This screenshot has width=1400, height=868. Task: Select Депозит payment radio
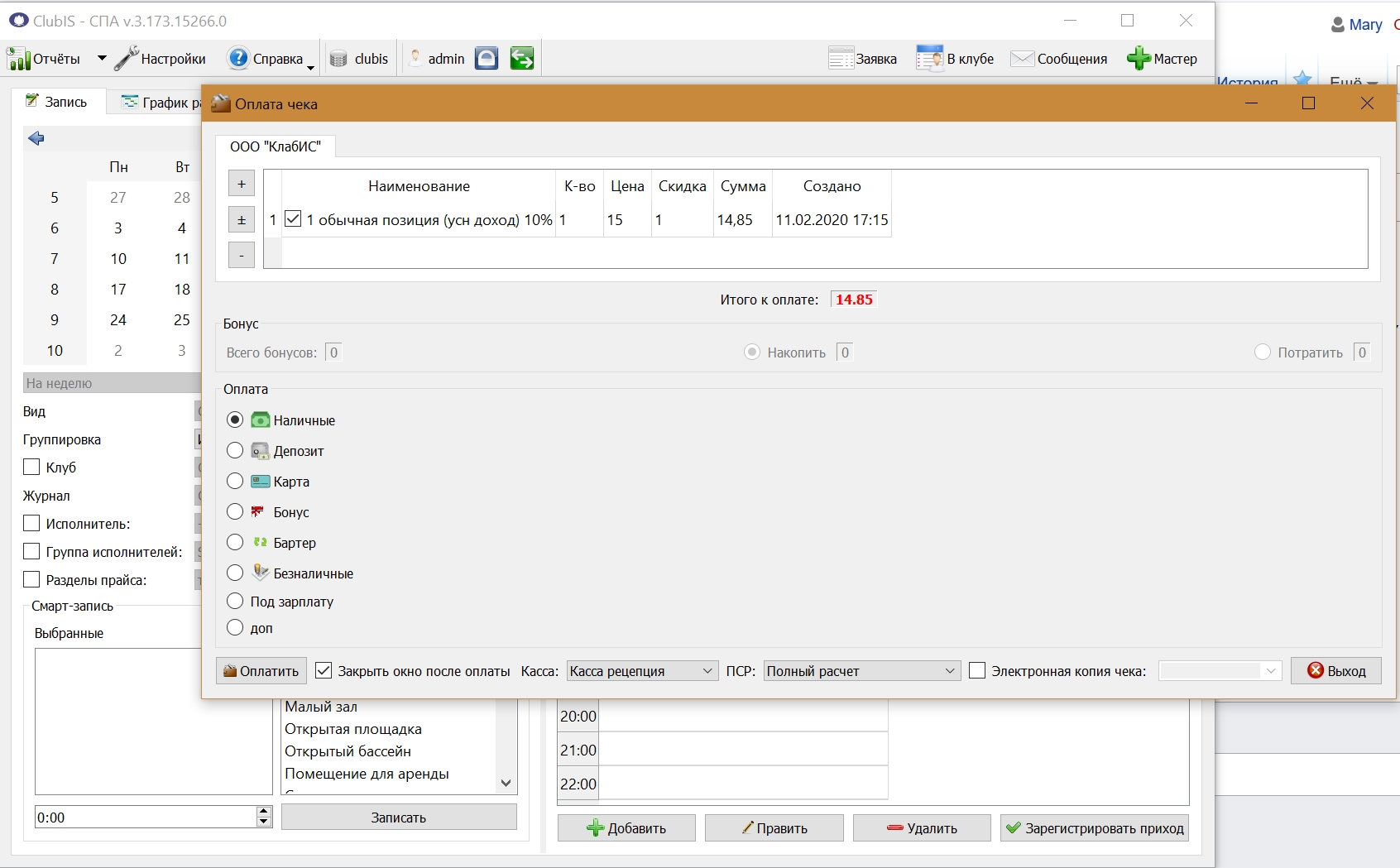pyautogui.click(x=235, y=450)
